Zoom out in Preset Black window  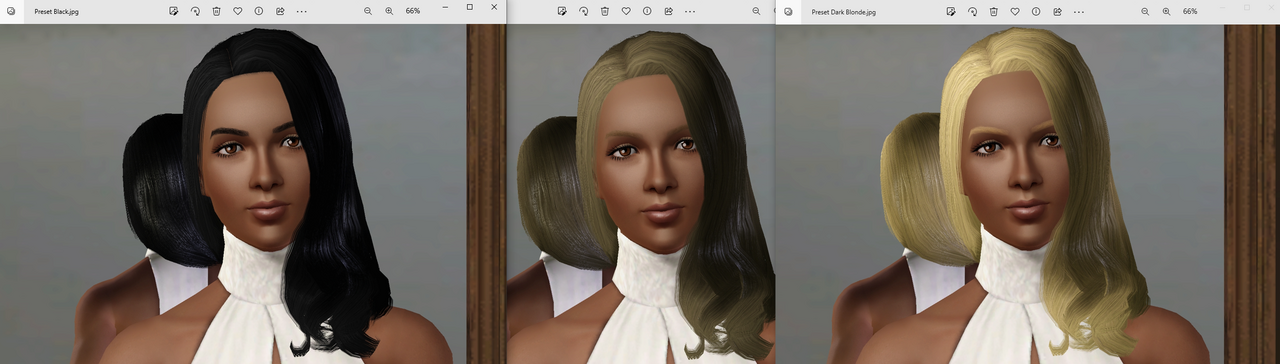368,11
